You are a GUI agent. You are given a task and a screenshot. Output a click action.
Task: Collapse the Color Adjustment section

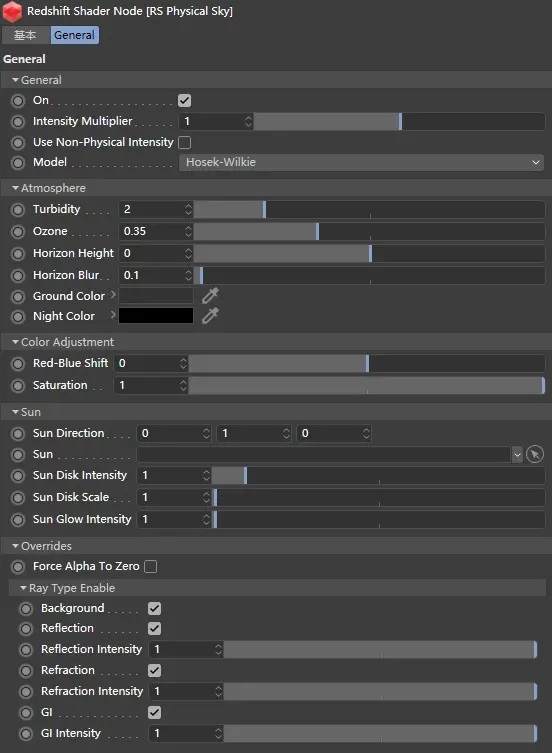tap(15, 342)
